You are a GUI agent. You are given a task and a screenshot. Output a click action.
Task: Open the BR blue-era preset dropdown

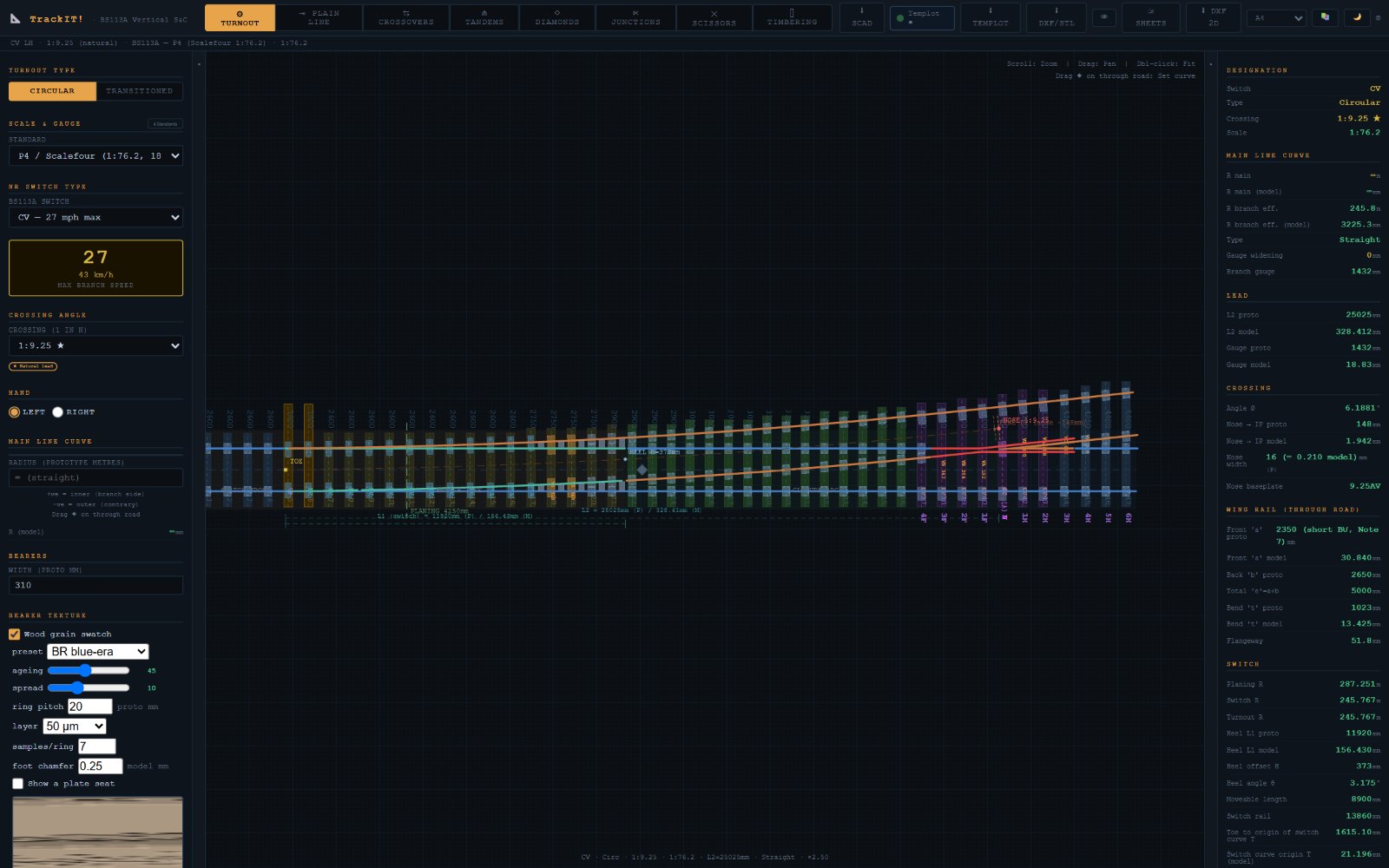pyautogui.click(x=98, y=652)
